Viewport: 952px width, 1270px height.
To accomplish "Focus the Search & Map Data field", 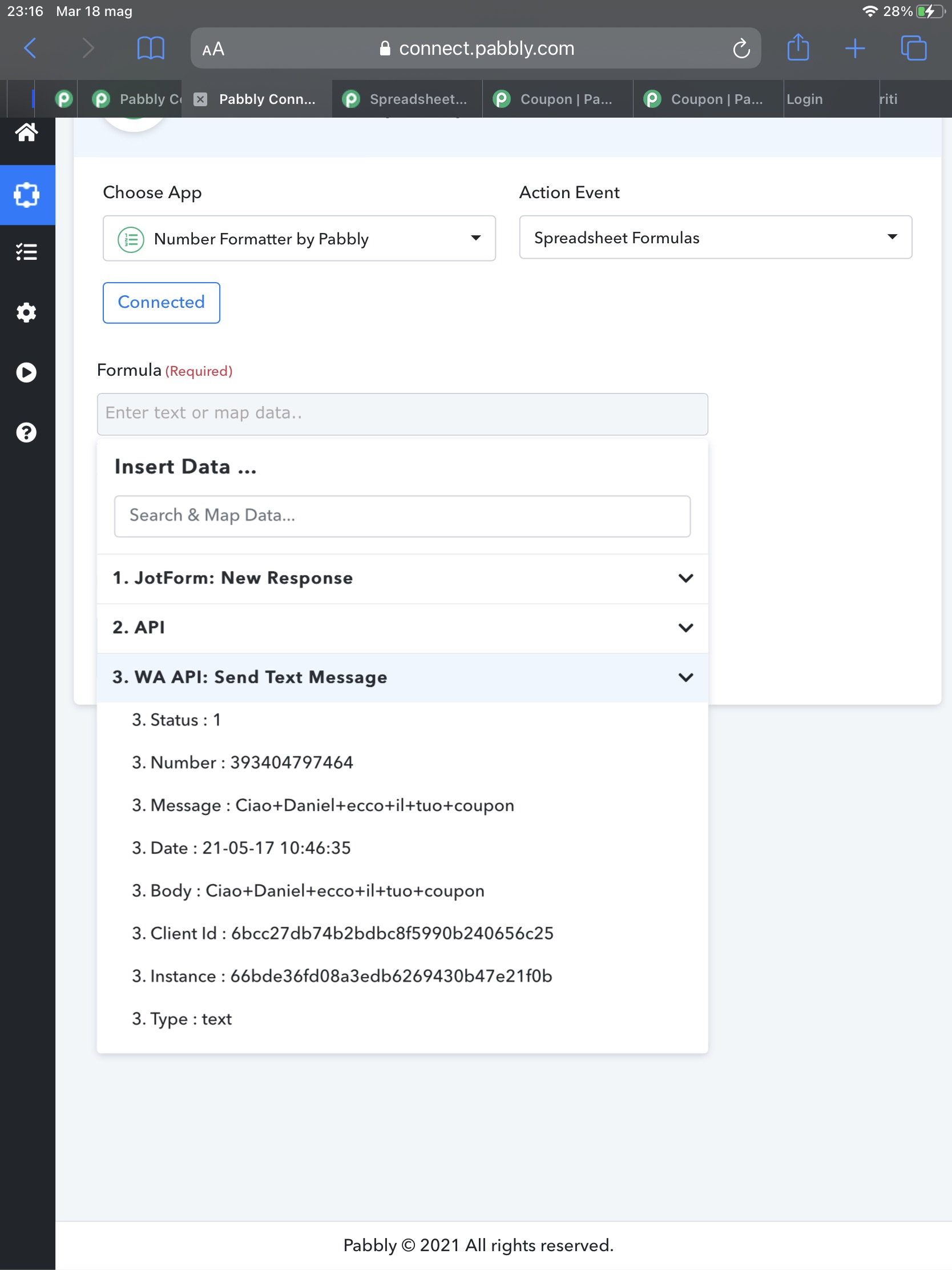I will coord(402,516).
